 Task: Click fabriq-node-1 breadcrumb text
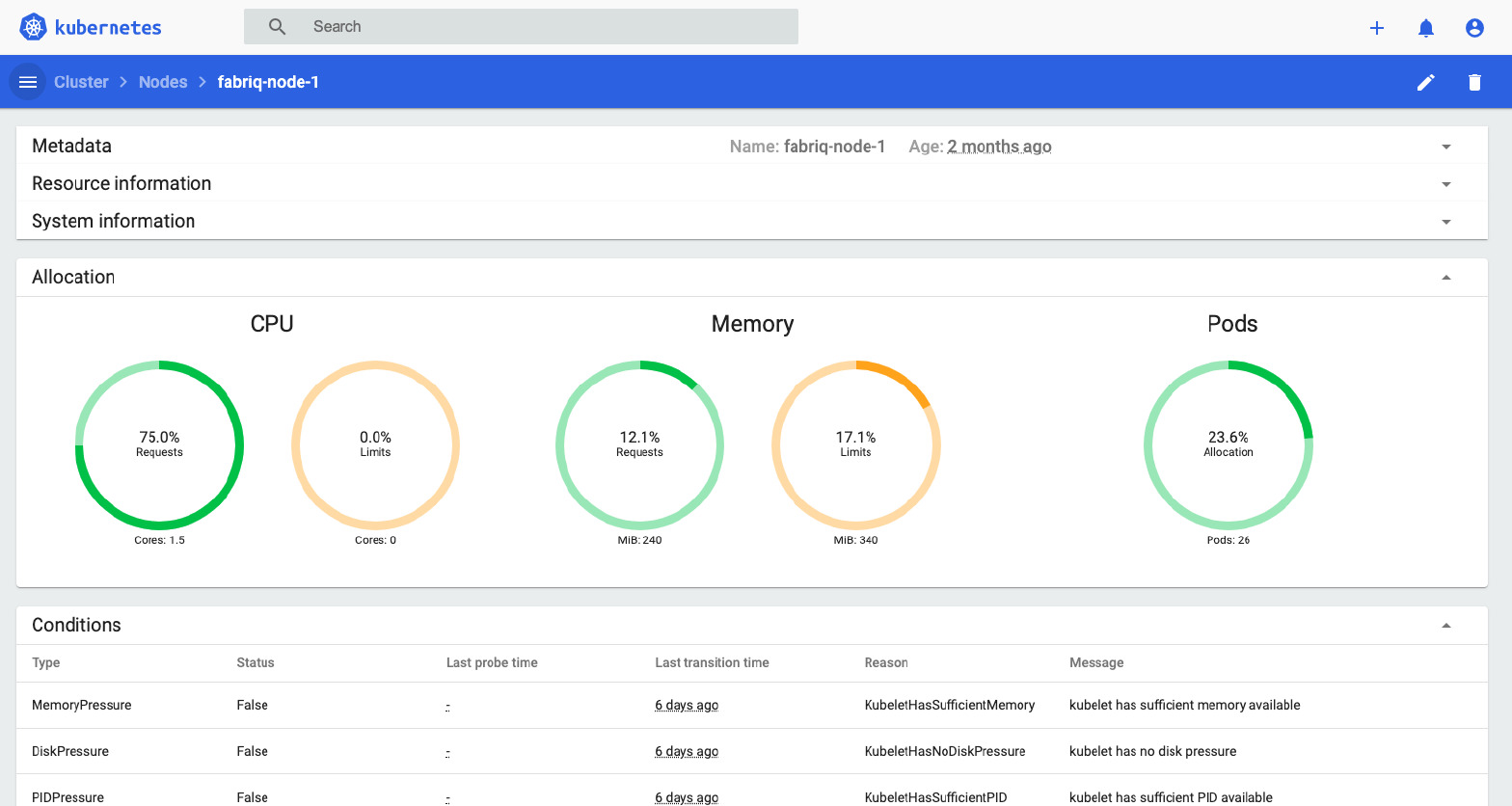268,82
